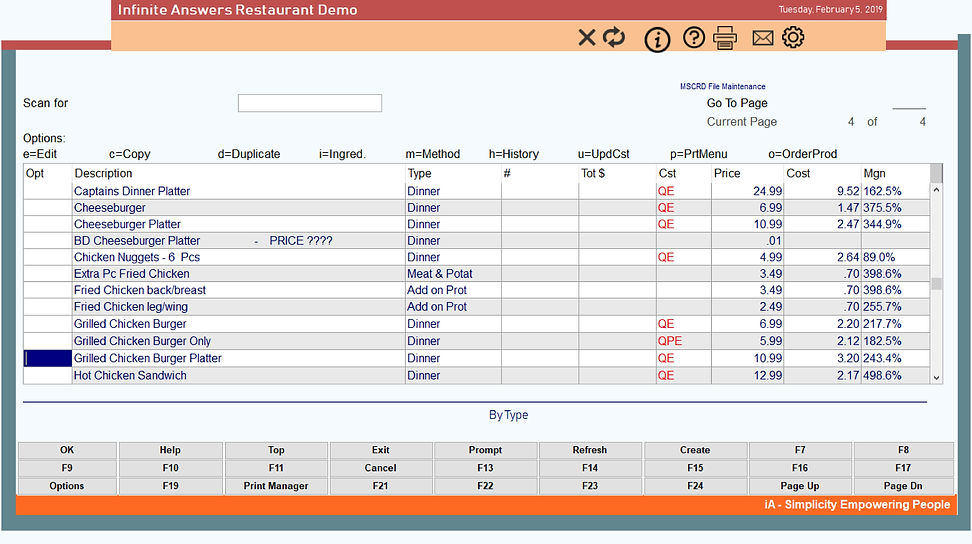Click the Prompt button
The height and width of the screenshot is (544, 972).
(485, 450)
